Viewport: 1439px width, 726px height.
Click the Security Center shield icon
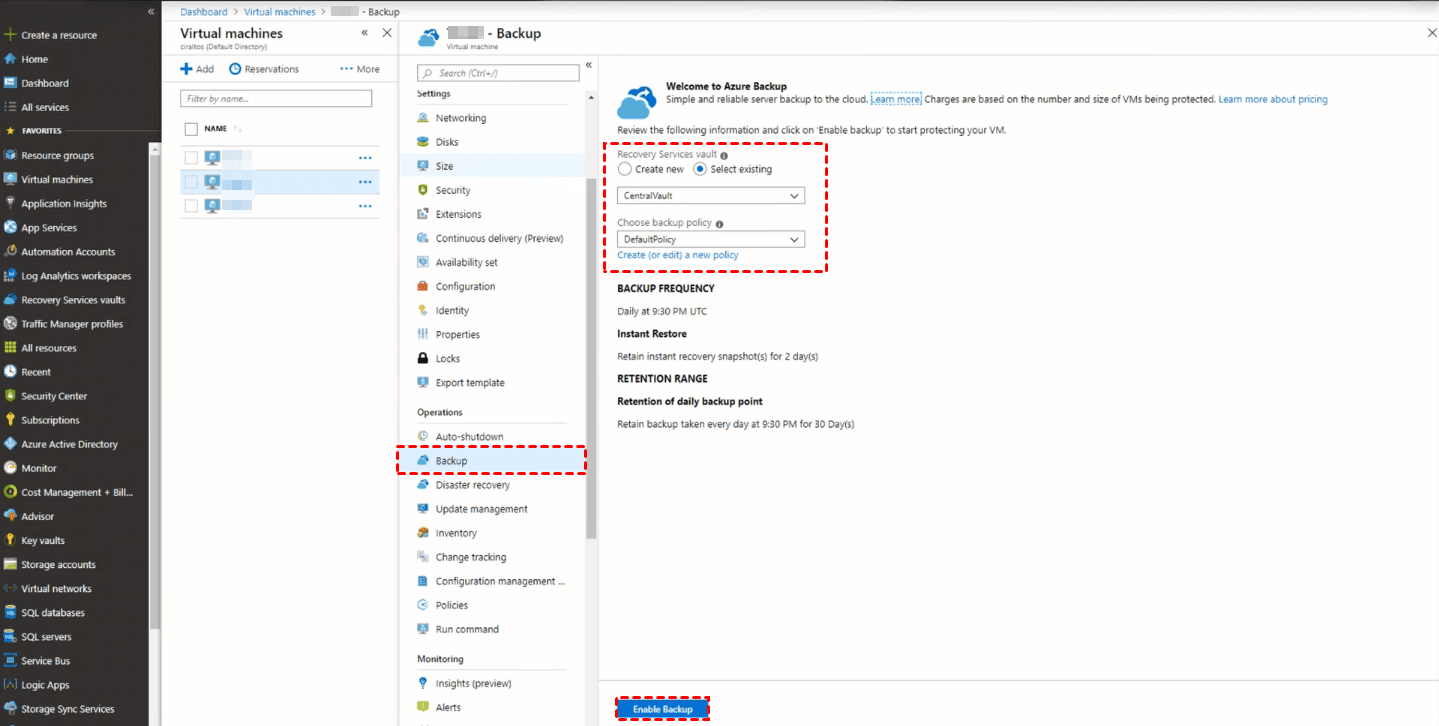[x=10, y=396]
